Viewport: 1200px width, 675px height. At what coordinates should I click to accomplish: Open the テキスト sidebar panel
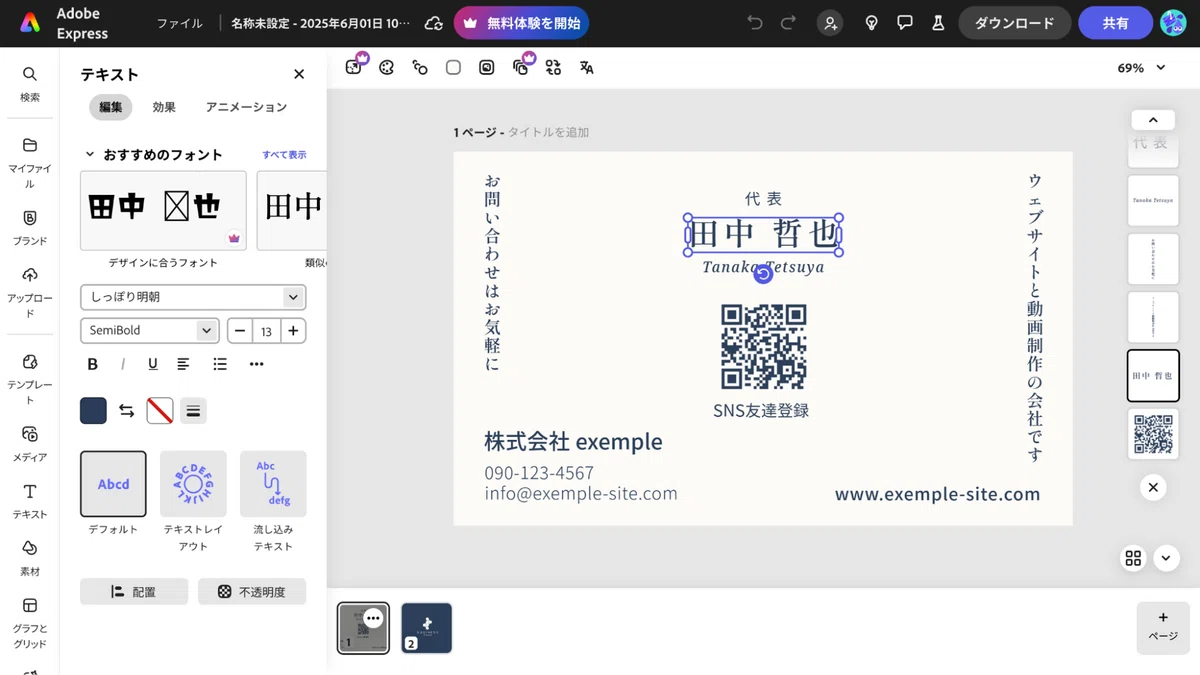point(30,500)
